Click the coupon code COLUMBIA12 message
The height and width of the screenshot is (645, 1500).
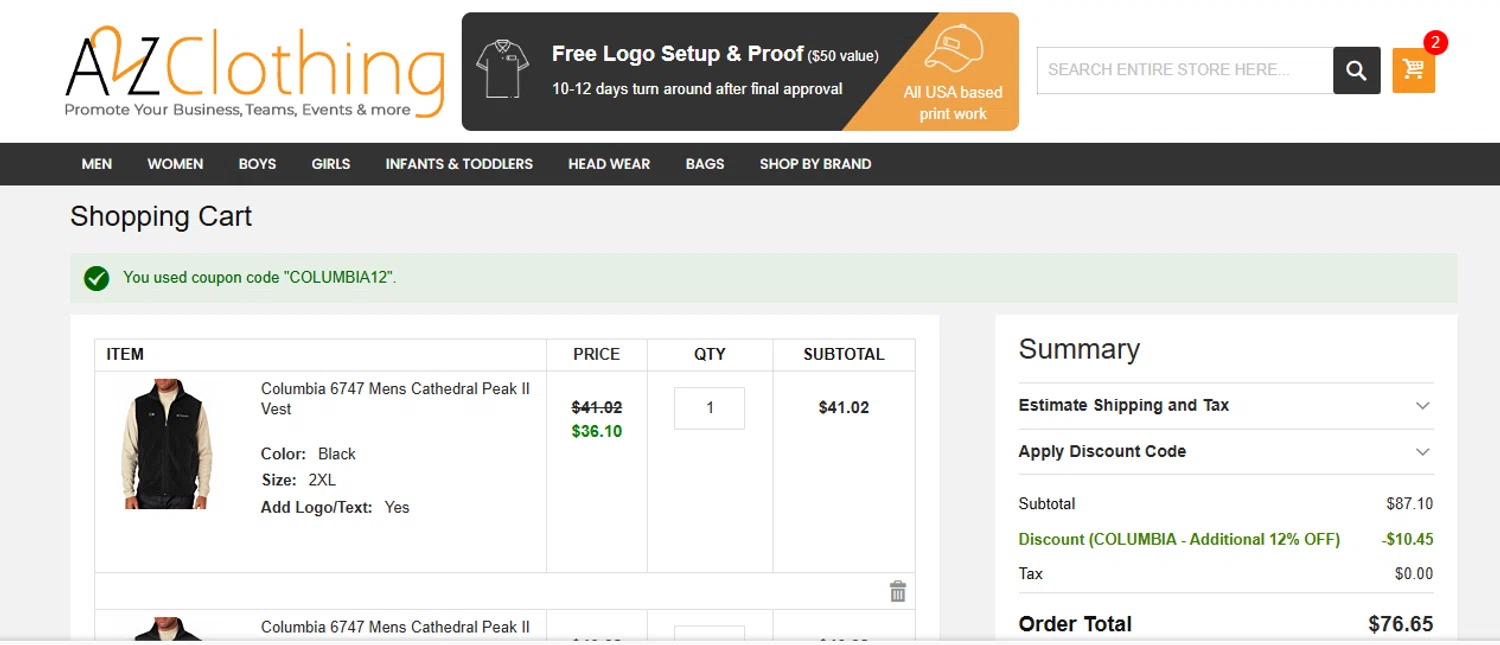coord(260,277)
